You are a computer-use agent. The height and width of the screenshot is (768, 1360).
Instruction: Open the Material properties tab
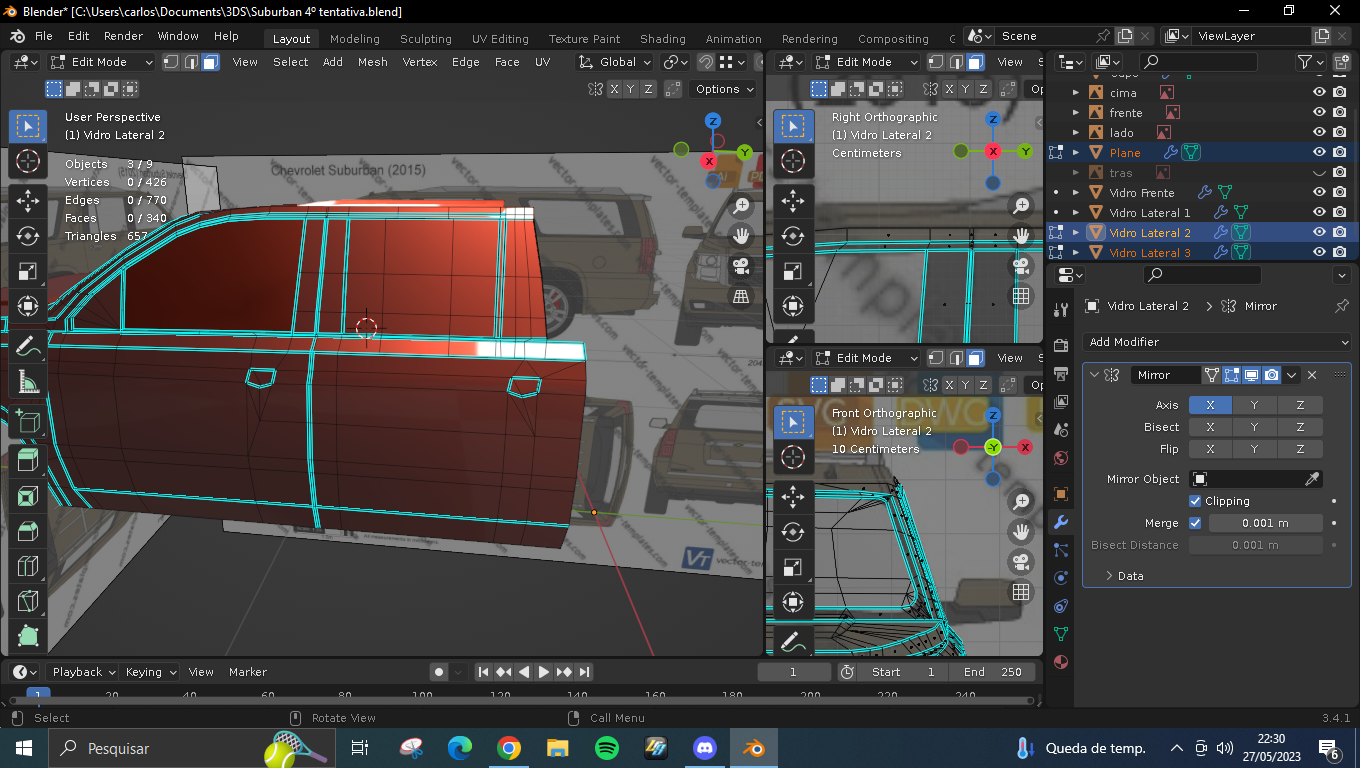[1061, 662]
